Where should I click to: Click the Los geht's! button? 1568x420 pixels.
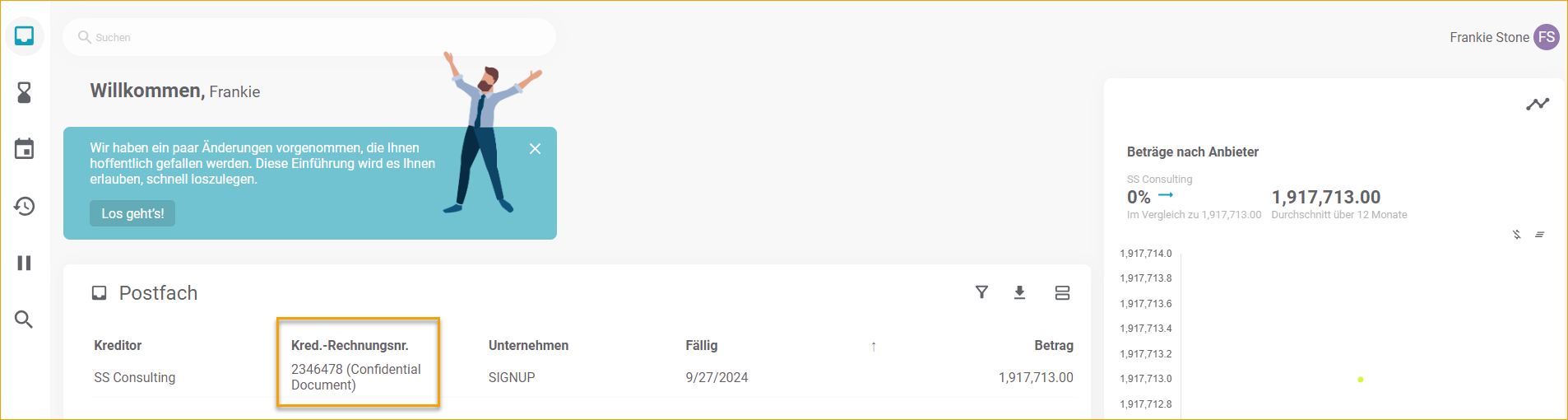click(x=132, y=213)
